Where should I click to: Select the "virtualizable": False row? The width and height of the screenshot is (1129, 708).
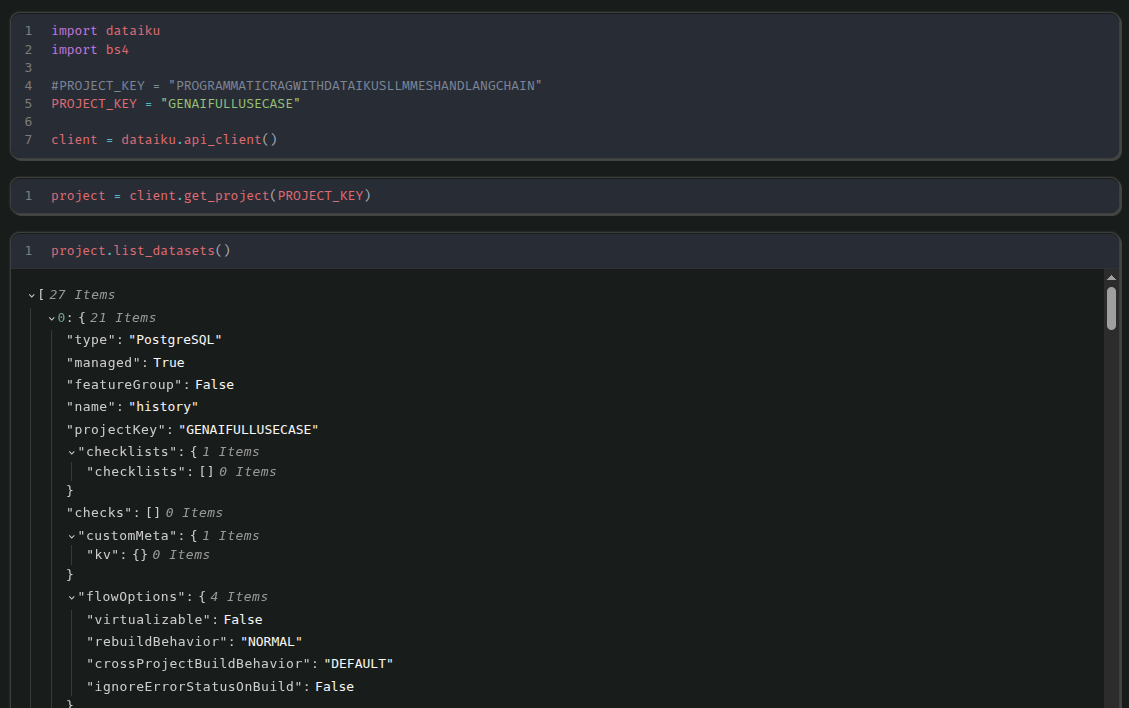[174, 620]
